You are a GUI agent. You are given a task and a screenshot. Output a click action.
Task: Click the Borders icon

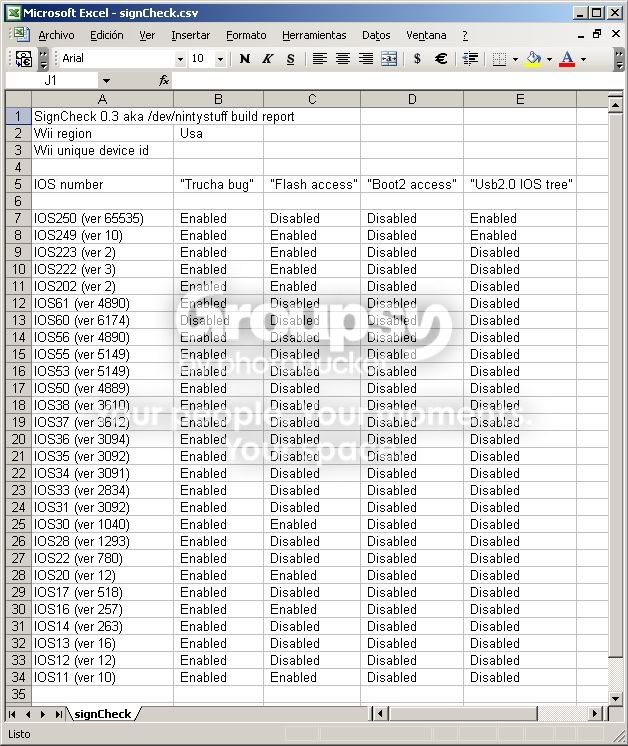(499, 59)
